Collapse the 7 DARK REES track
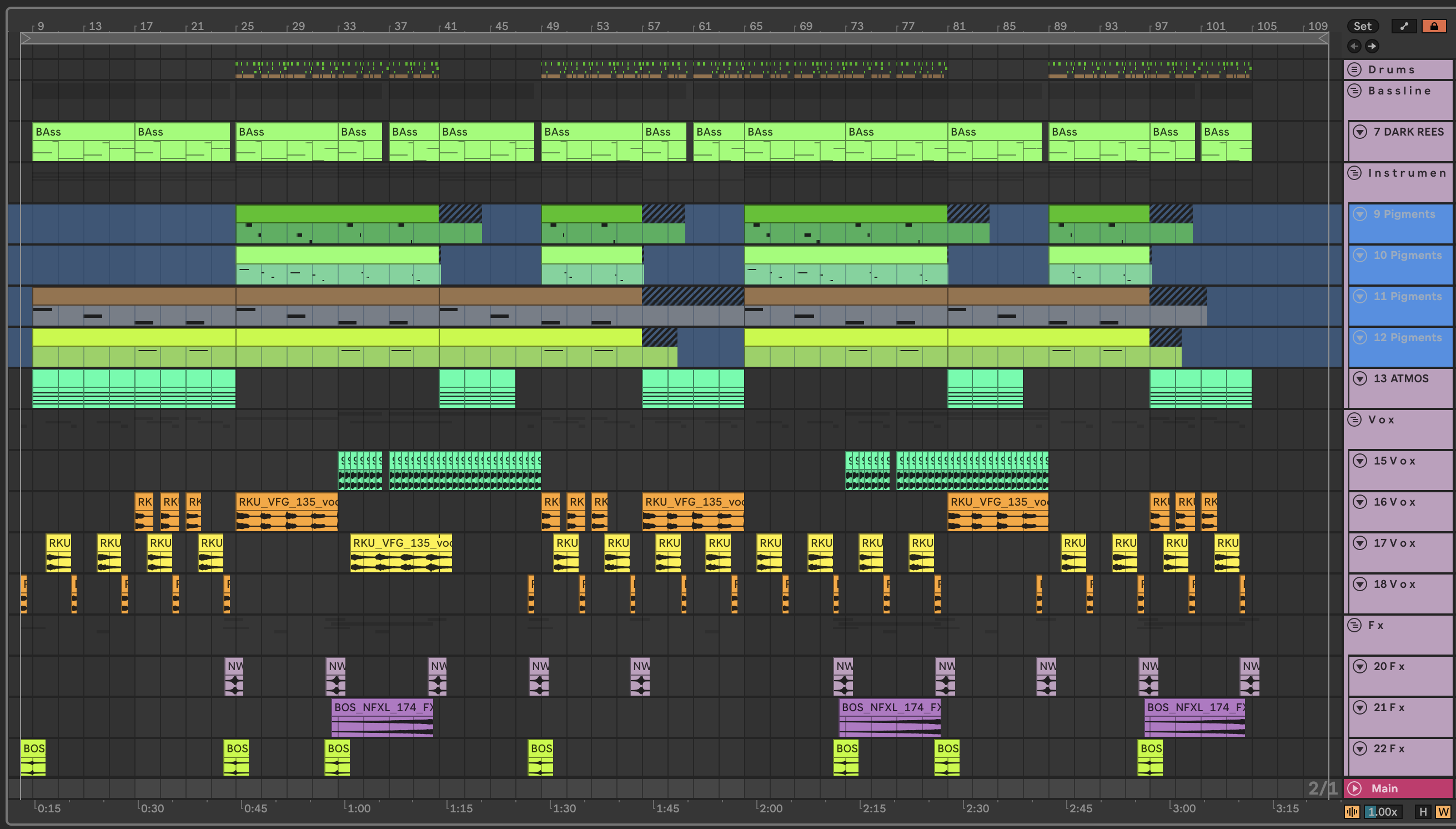 click(1360, 132)
